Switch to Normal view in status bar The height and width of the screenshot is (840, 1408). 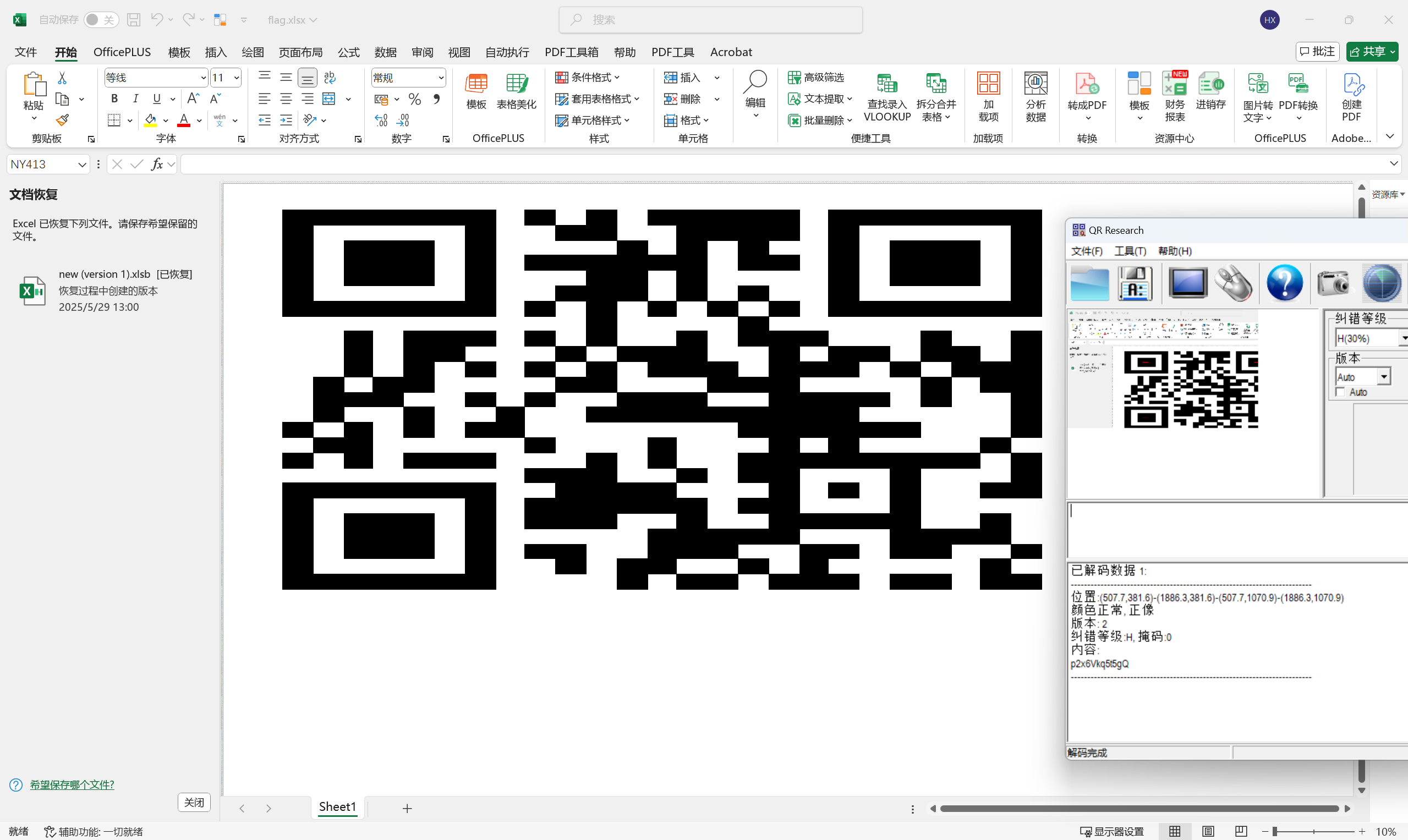click(1175, 832)
